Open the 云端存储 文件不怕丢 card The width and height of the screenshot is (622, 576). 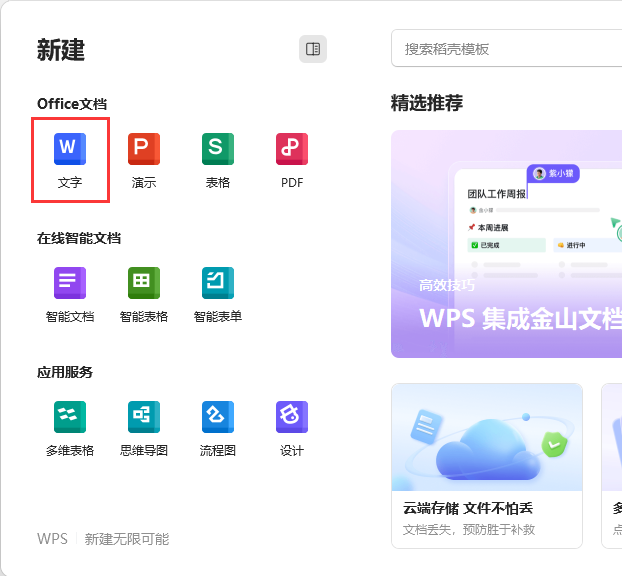[x=487, y=466]
